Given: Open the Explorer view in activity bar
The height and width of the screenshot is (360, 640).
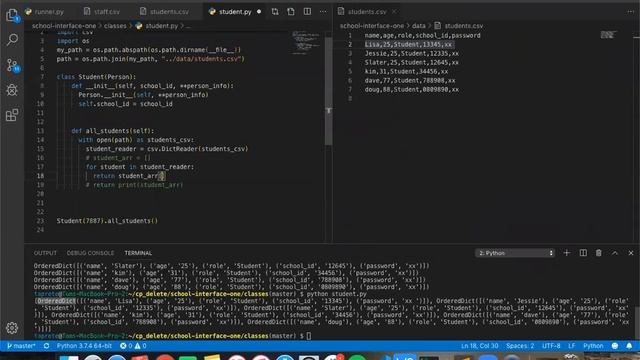Looking at the screenshot, I should [x=12, y=16].
